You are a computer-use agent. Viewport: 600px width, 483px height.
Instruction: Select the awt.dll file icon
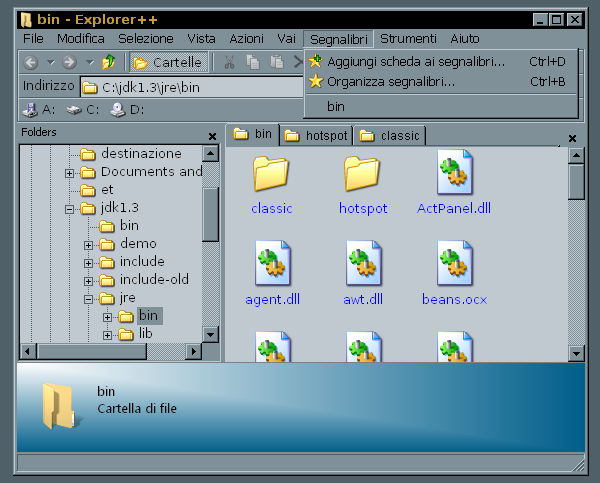364,263
